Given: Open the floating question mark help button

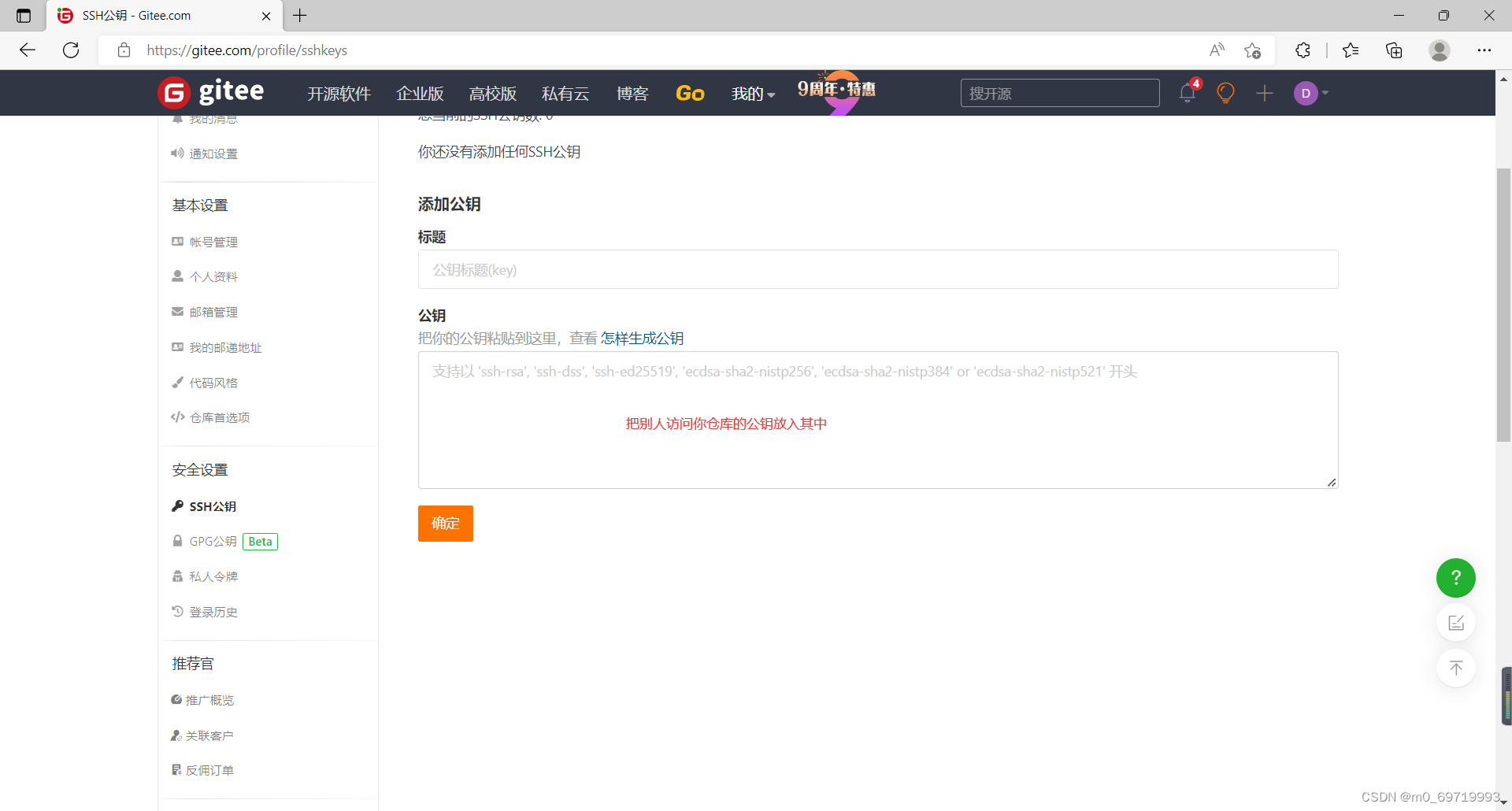Looking at the screenshot, I should click(1456, 577).
